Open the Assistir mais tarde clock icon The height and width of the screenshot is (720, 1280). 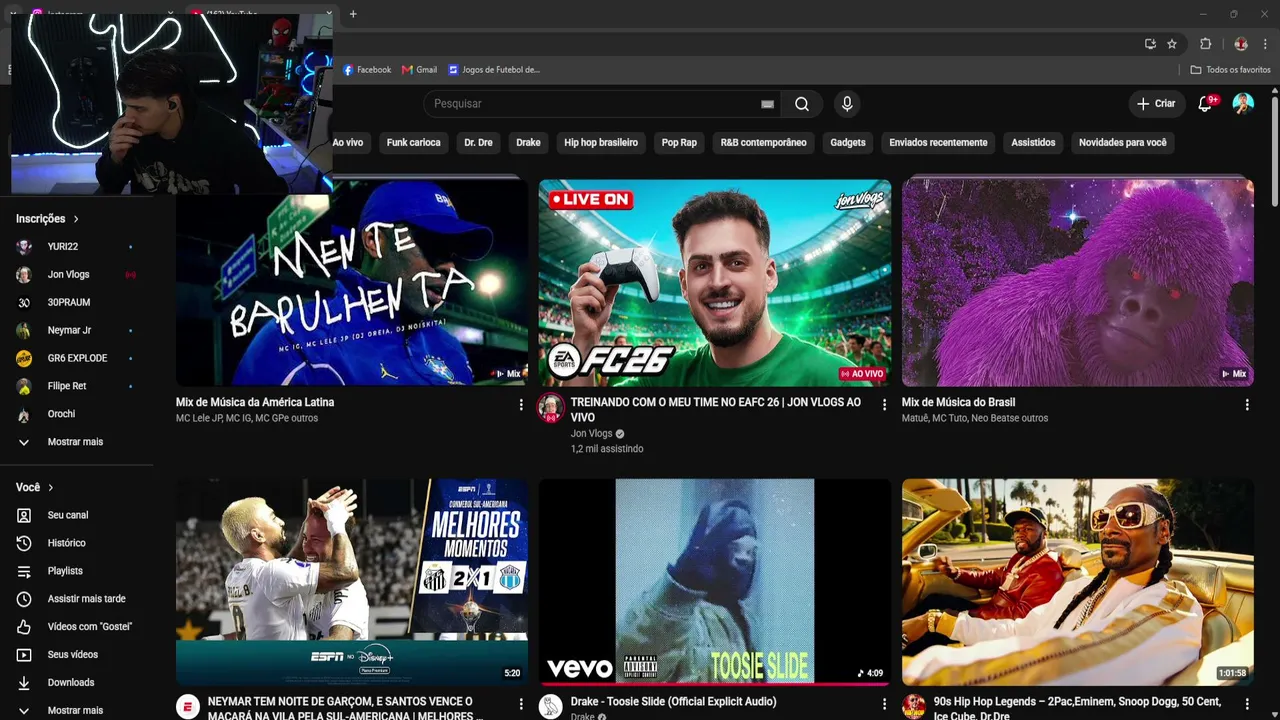click(x=24, y=599)
